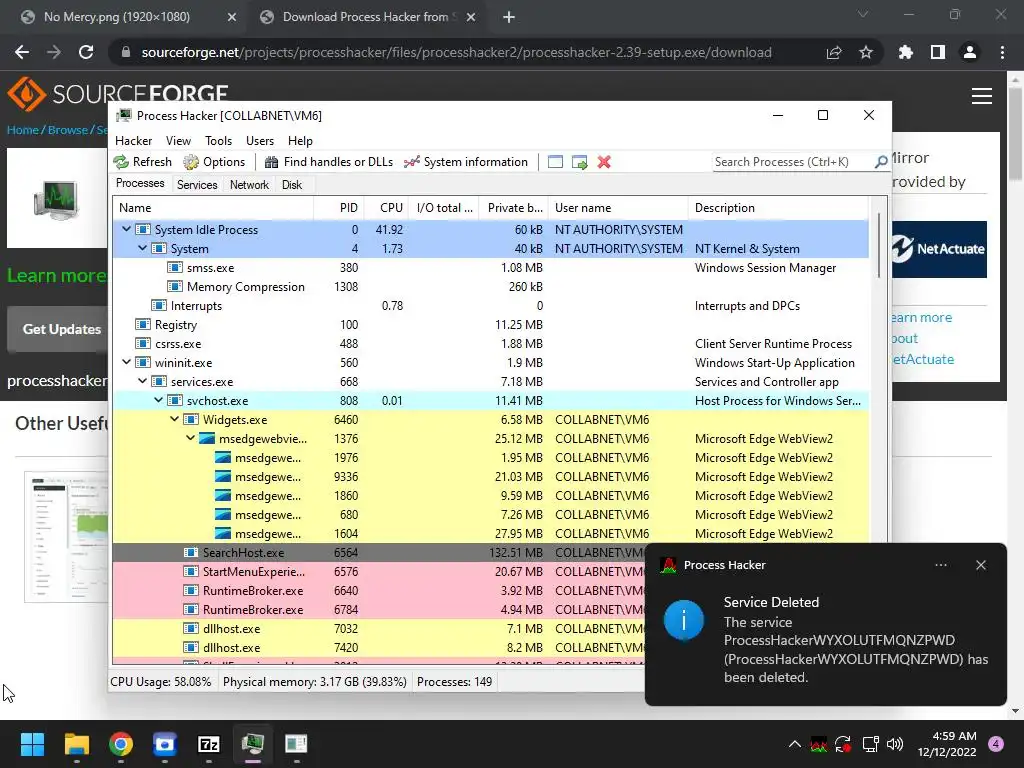Switch to the Network tab

(249, 185)
